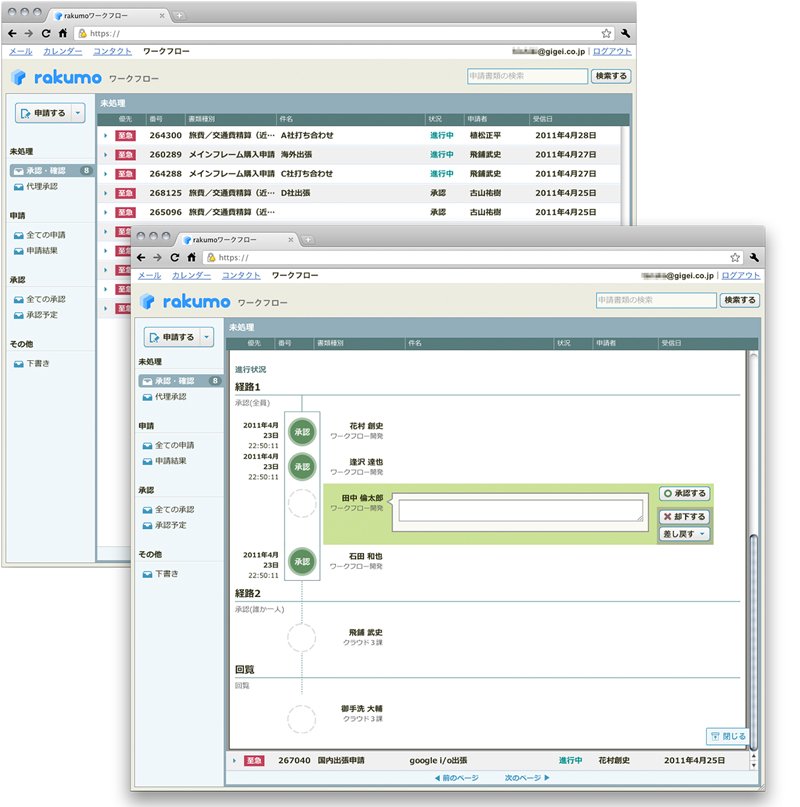
Task: Expand row 265096 in back window
Action: tap(106, 212)
